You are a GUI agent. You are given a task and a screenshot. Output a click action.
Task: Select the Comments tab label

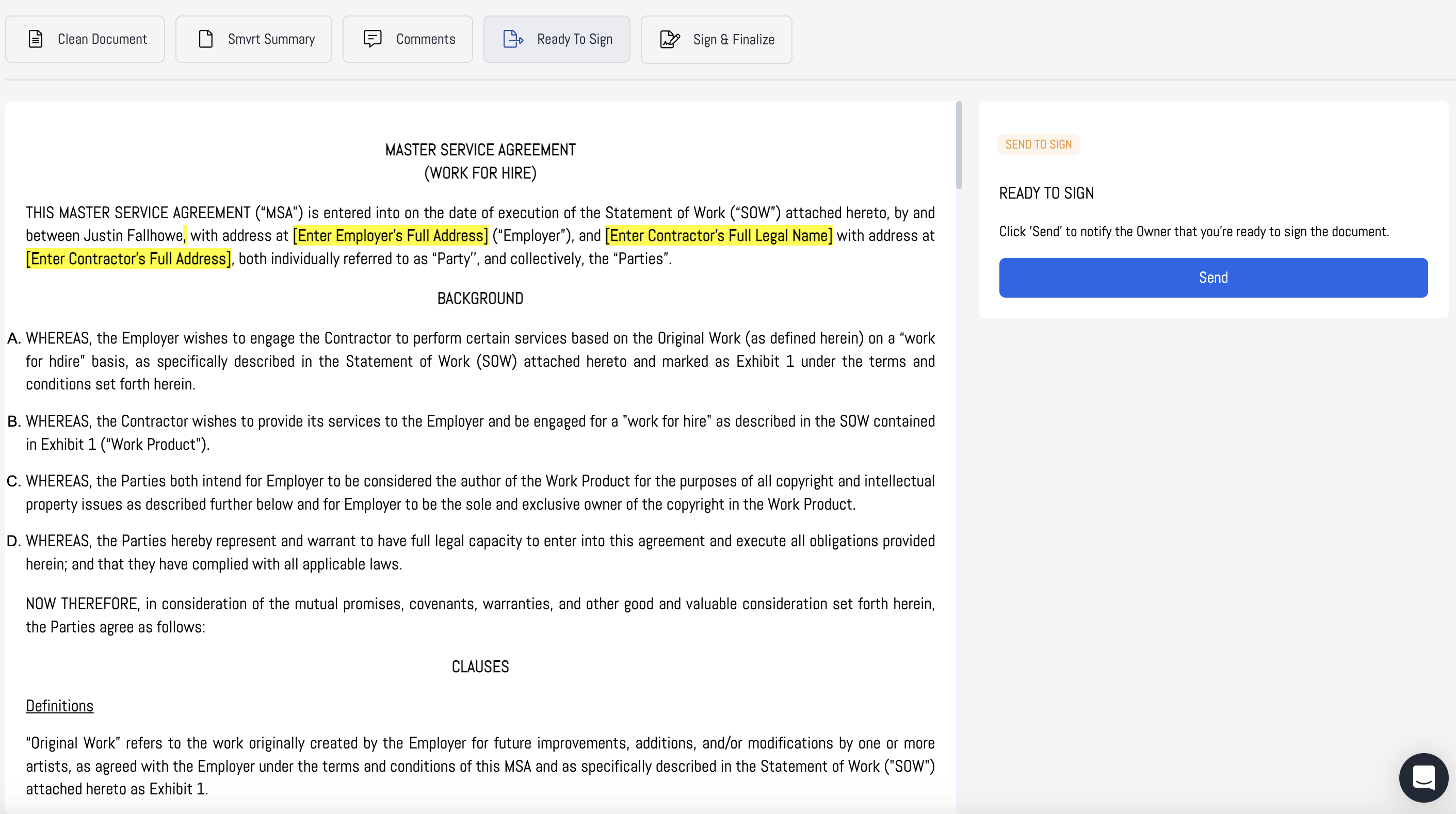coord(425,39)
